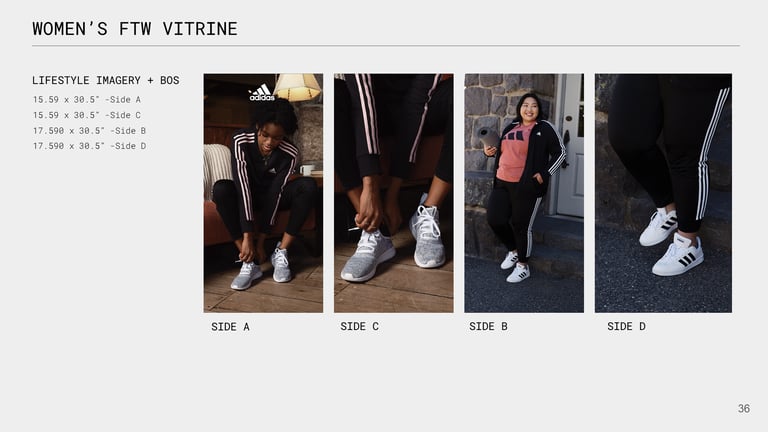Click the gray knit sneaker in Side C photo
The height and width of the screenshot is (432, 768).
coord(368,256)
